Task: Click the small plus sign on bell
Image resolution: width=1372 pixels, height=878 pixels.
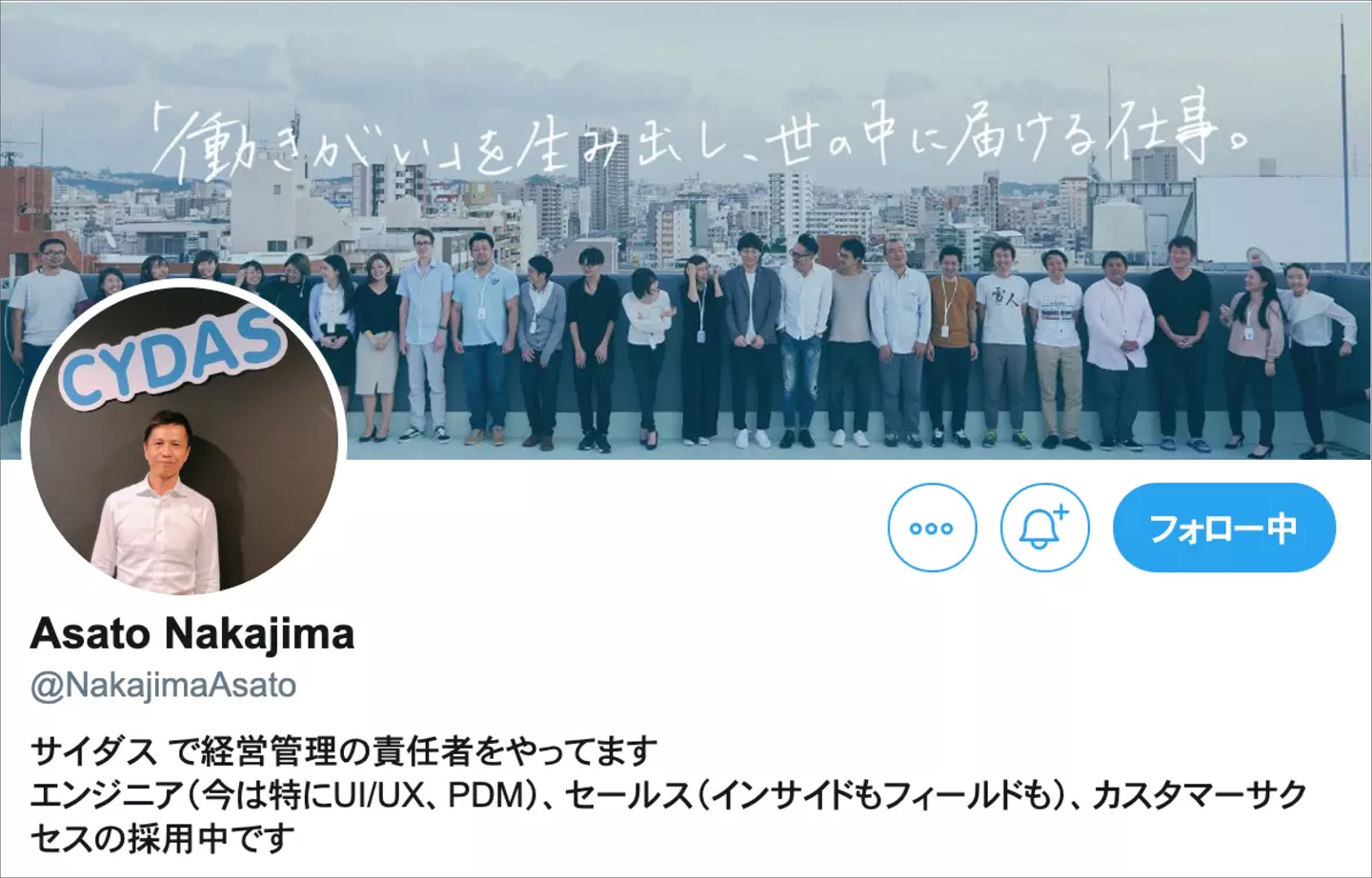Action: point(1061,512)
